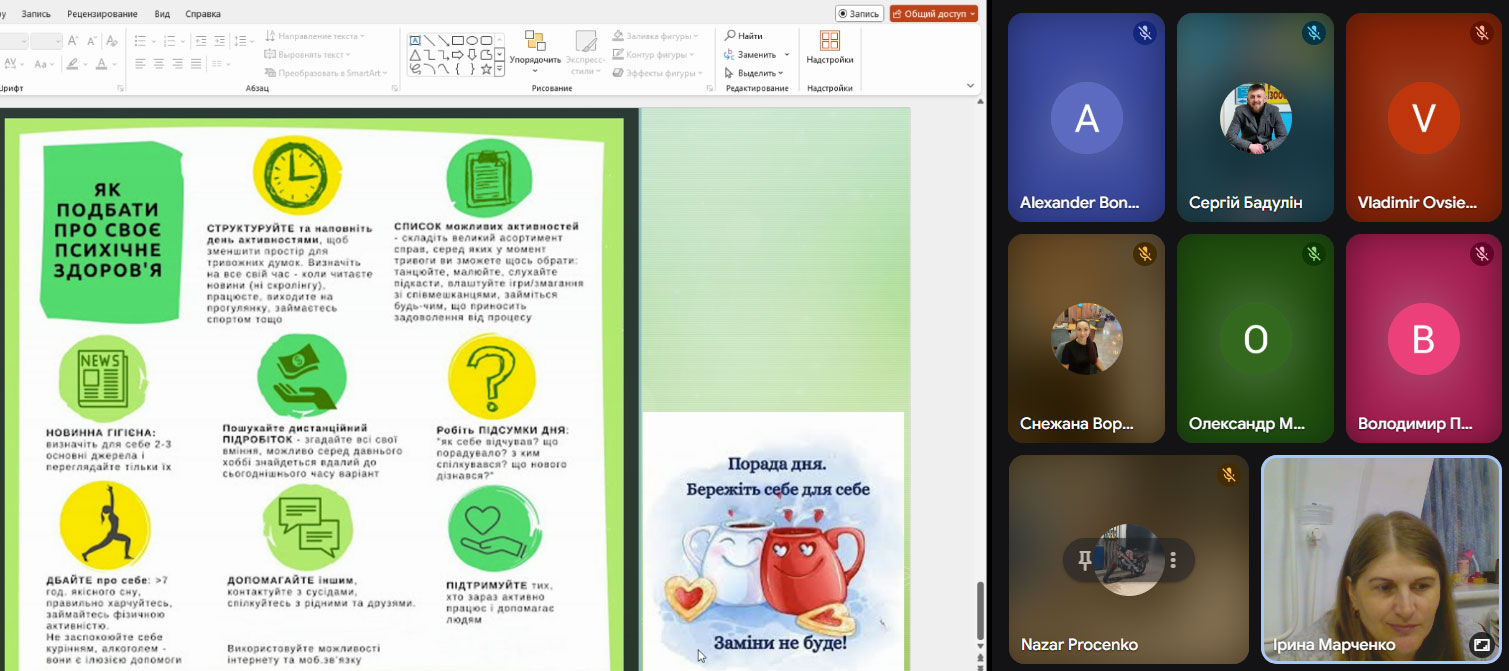Switch to the Вид tab

click(162, 14)
